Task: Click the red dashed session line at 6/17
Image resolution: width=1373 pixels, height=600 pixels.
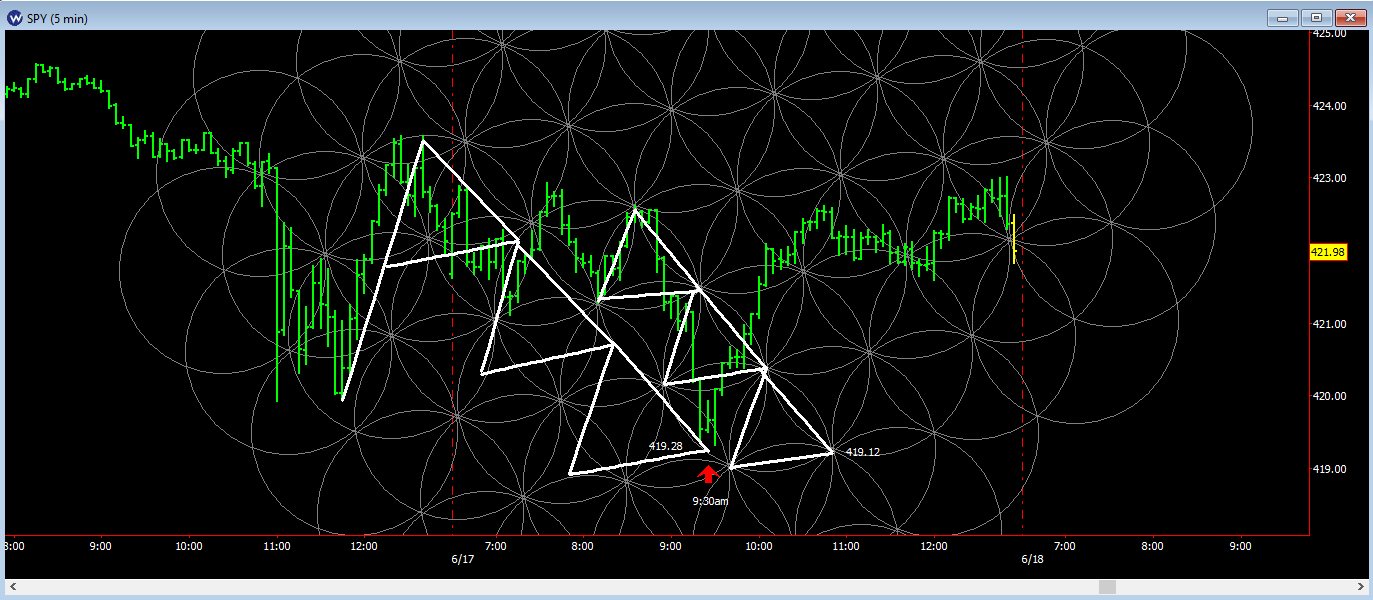Action: [453, 280]
